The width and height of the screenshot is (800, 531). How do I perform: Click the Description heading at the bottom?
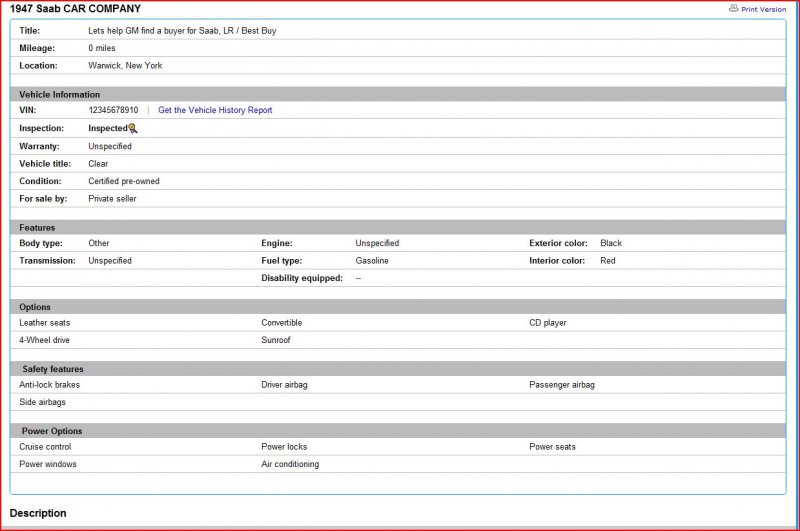click(x=38, y=513)
